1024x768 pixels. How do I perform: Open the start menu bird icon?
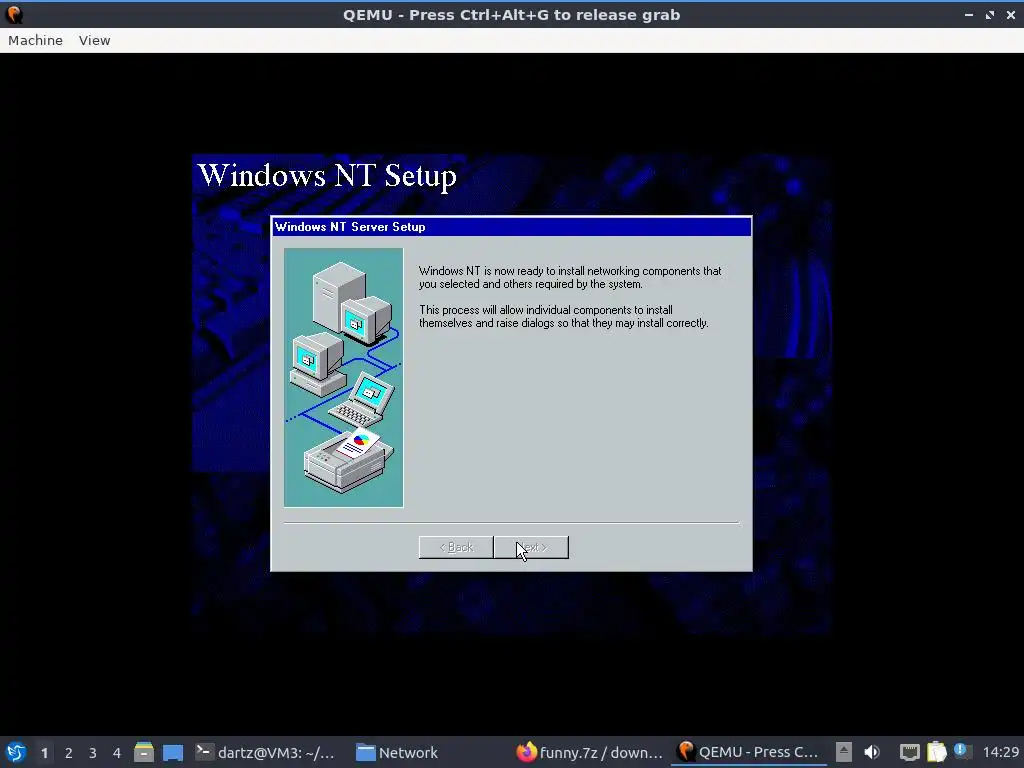(x=16, y=752)
